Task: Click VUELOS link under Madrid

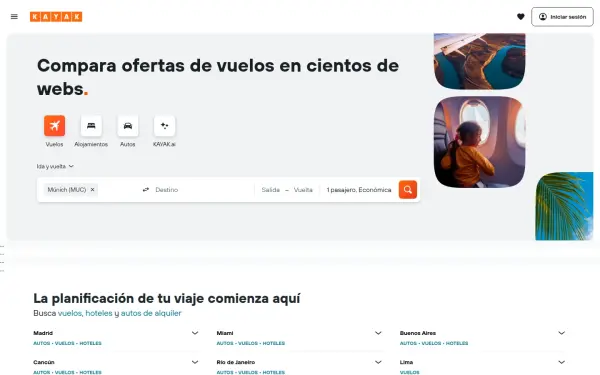Action: point(65,343)
